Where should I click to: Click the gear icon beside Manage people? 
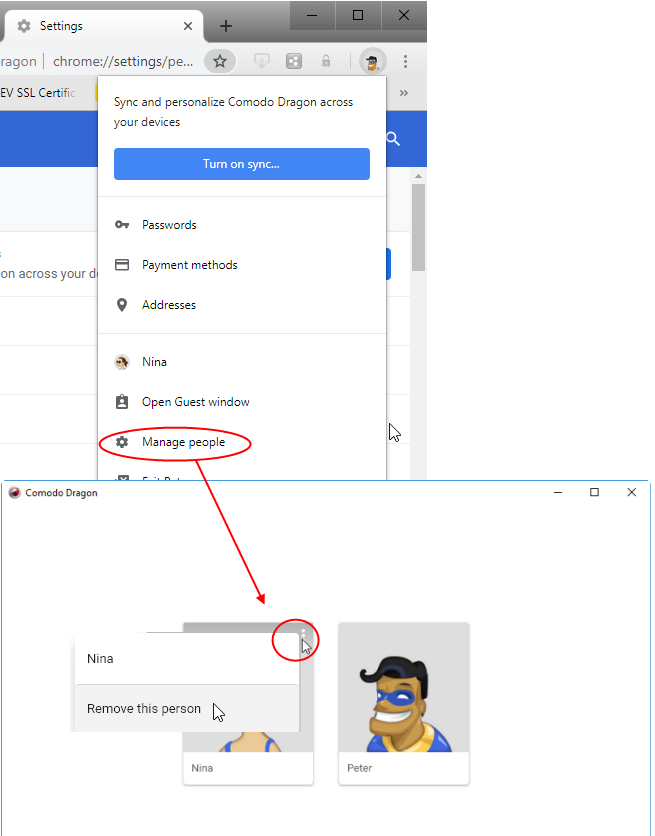[x=122, y=442]
